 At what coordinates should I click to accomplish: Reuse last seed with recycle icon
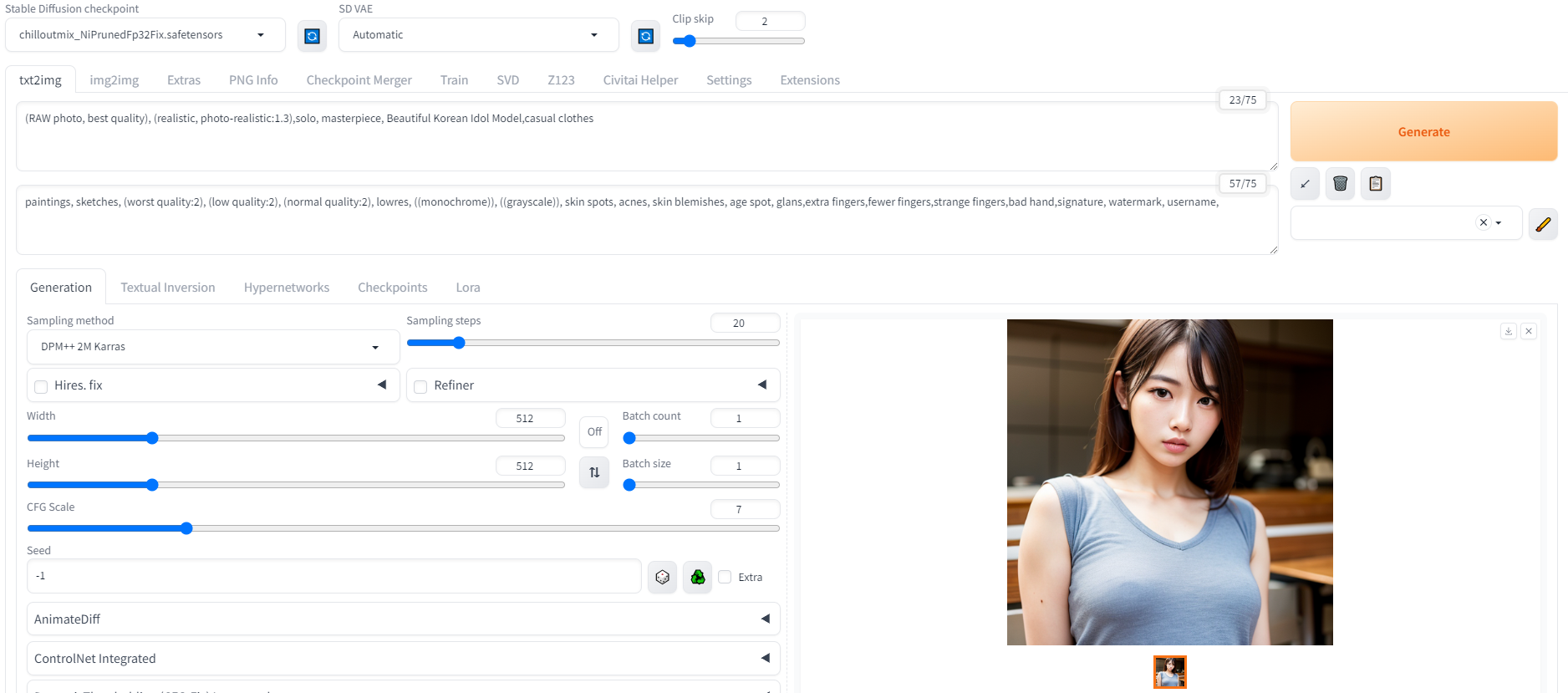click(x=697, y=578)
